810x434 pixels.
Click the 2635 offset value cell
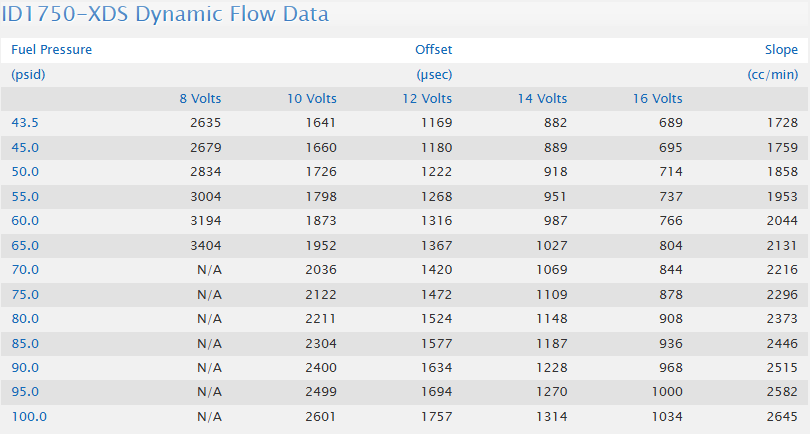[204, 122]
